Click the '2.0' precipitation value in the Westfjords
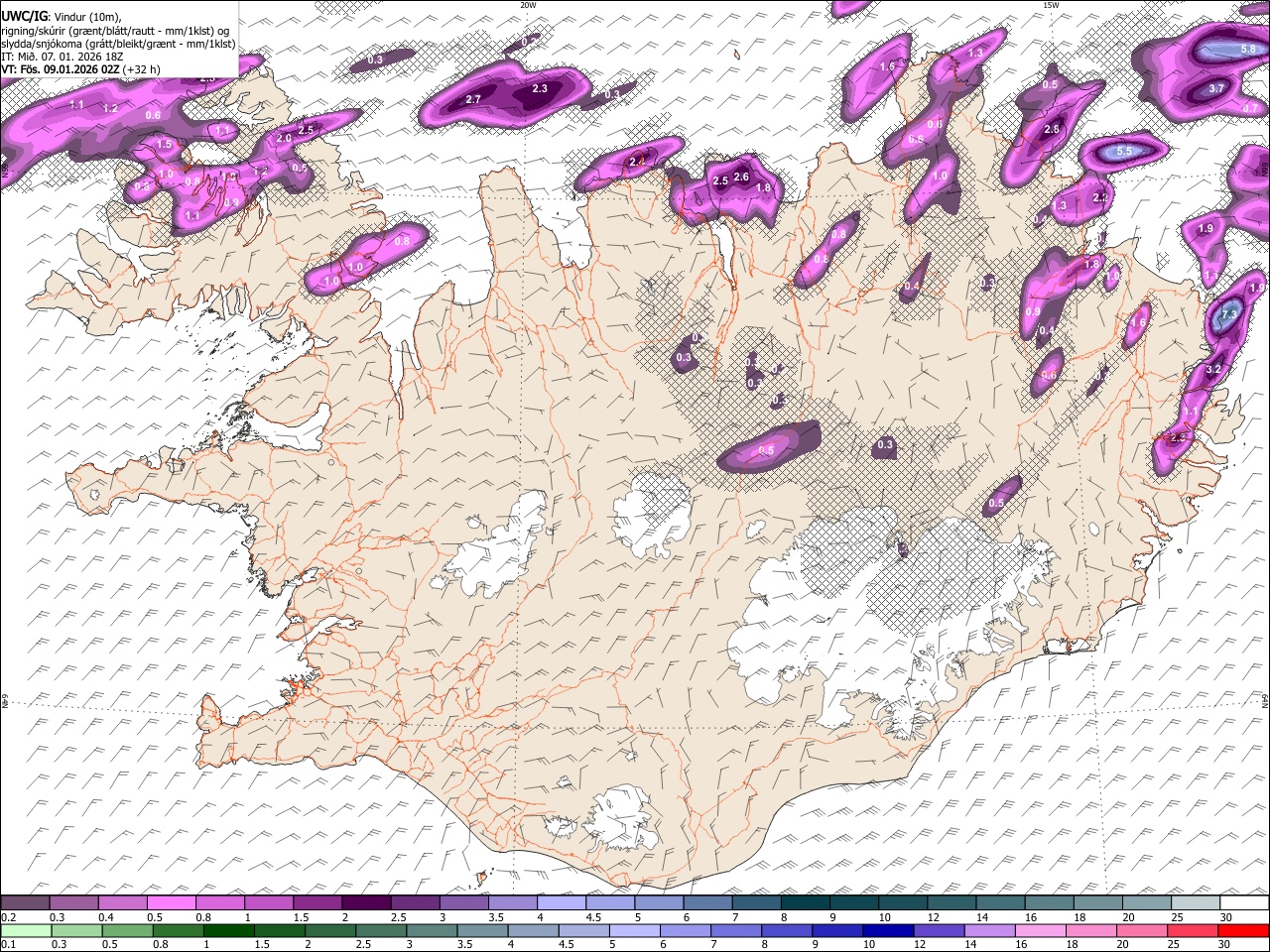 click(x=284, y=138)
